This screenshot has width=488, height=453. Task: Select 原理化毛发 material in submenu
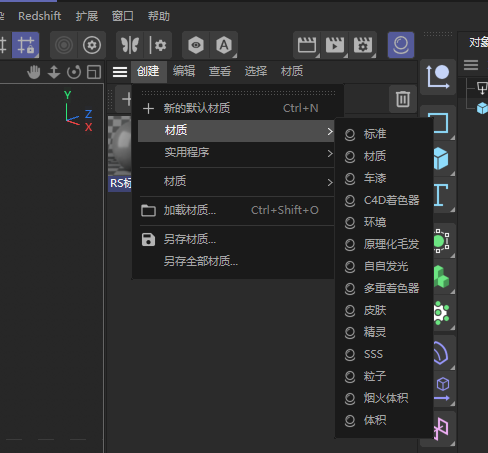coord(384,244)
